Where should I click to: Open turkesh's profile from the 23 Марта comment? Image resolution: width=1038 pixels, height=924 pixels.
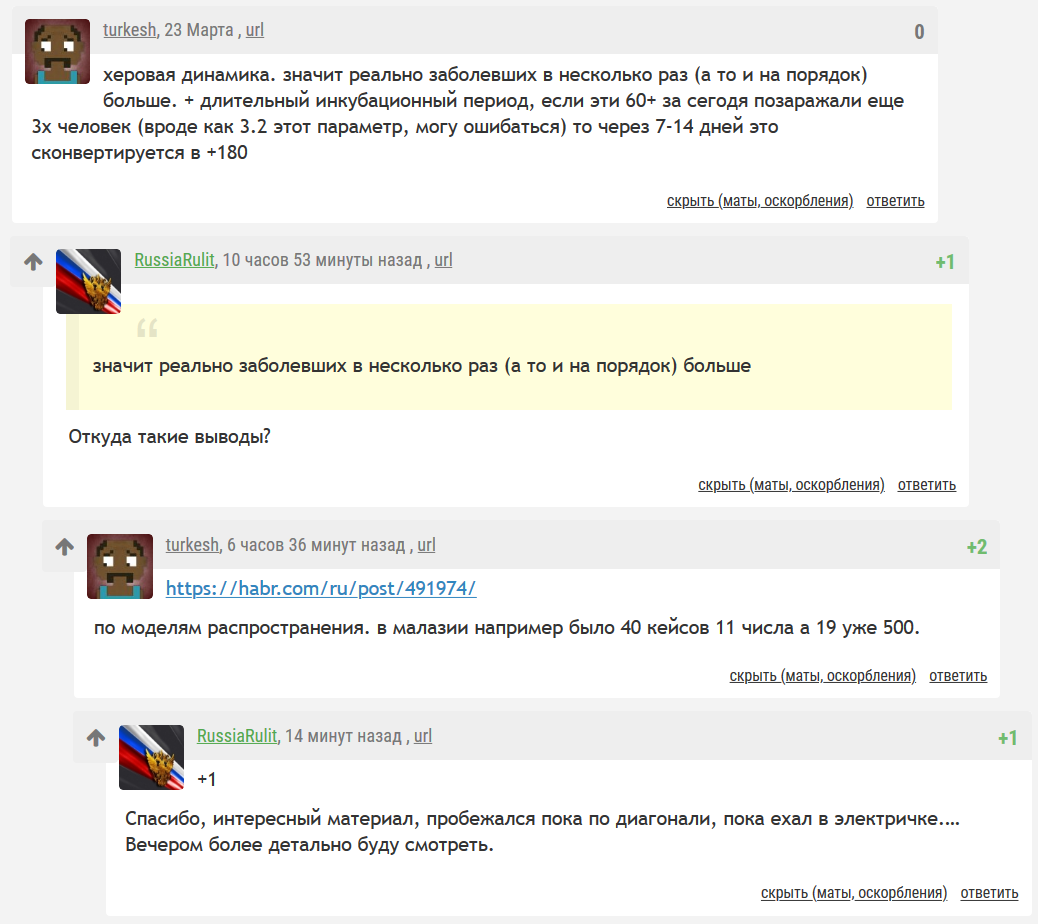[x=130, y=30]
